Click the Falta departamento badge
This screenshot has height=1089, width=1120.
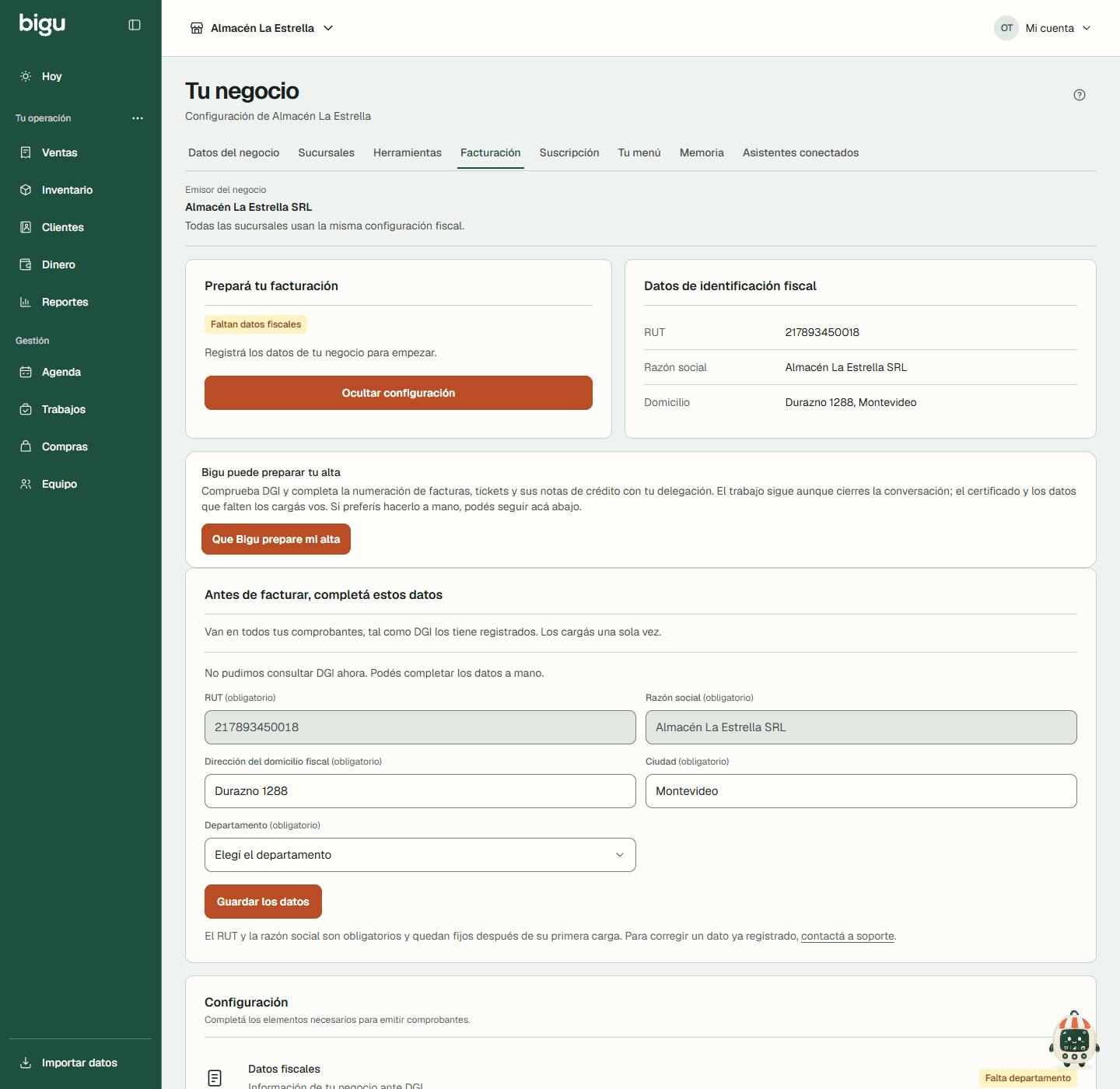point(1027,1078)
